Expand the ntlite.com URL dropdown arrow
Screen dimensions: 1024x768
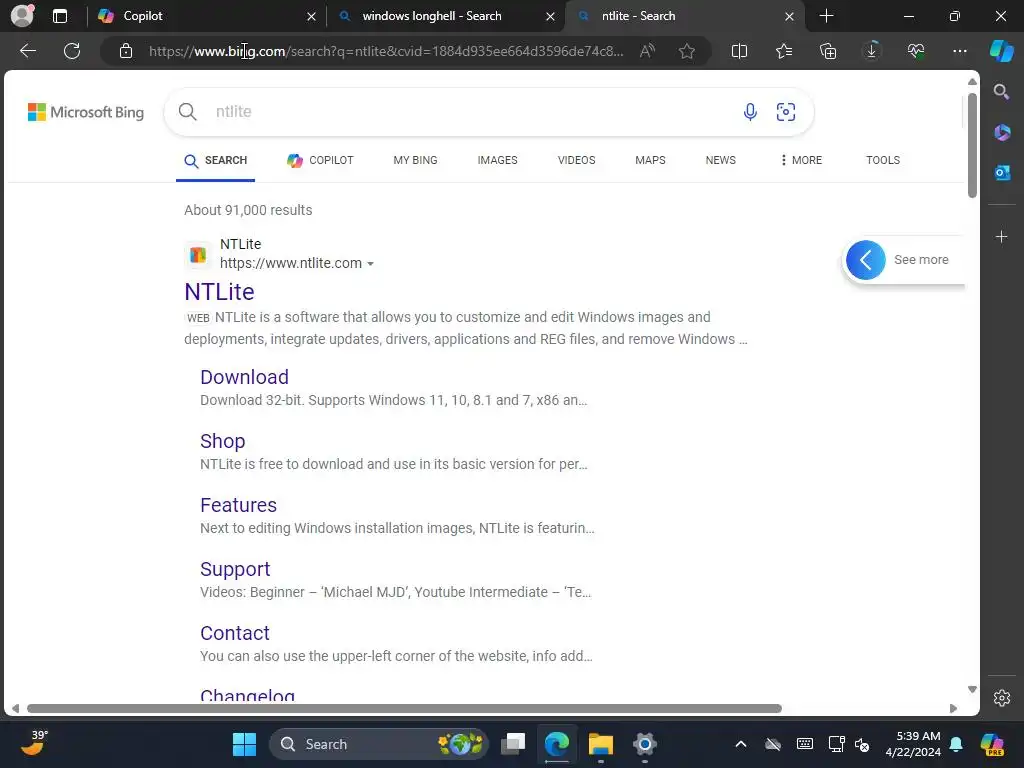coord(370,264)
